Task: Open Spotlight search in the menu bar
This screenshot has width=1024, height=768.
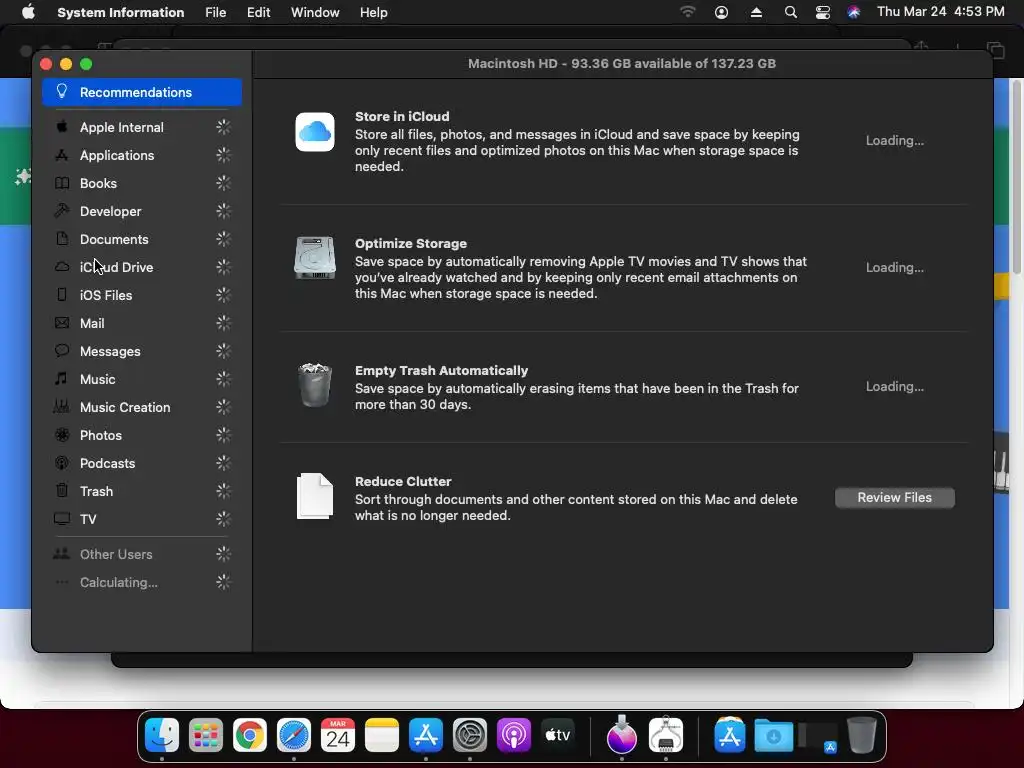Action: point(790,12)
